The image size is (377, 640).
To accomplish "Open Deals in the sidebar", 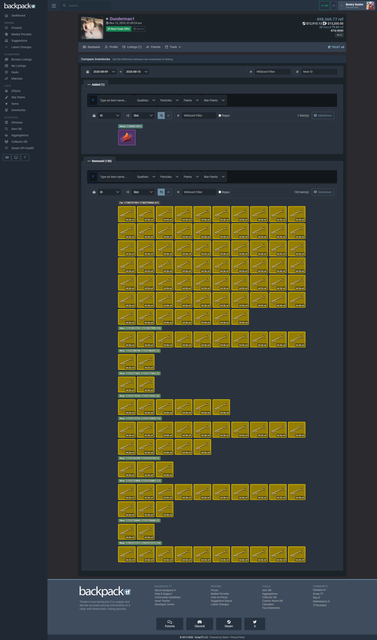I will pos(15,72).
